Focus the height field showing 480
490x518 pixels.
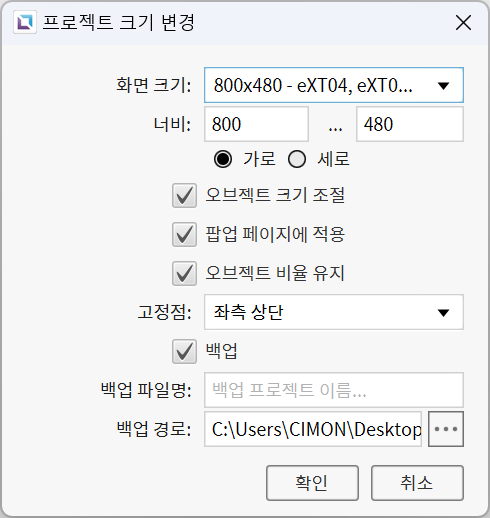410,124
